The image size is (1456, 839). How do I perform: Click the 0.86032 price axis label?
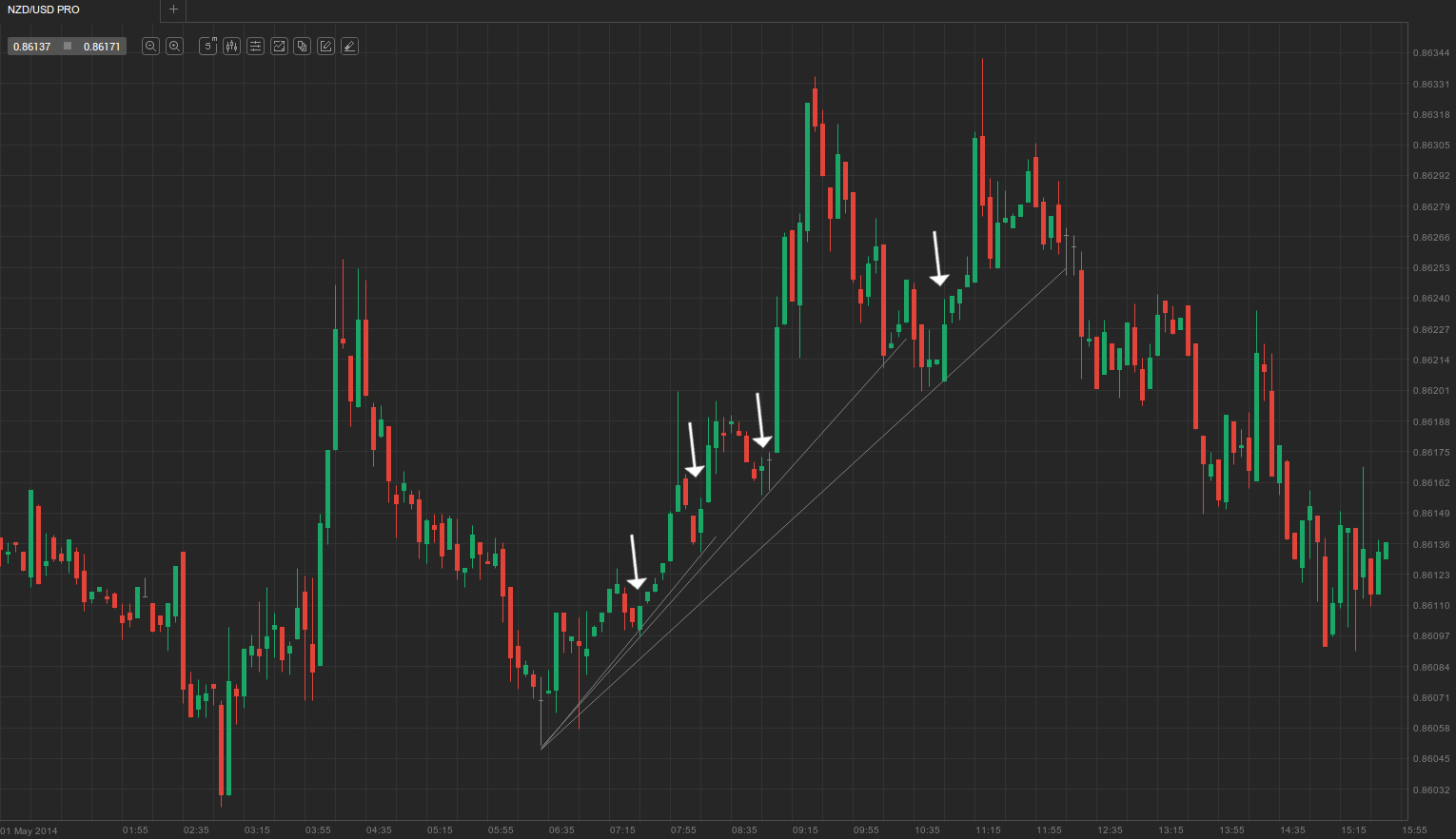[1431, 790]
